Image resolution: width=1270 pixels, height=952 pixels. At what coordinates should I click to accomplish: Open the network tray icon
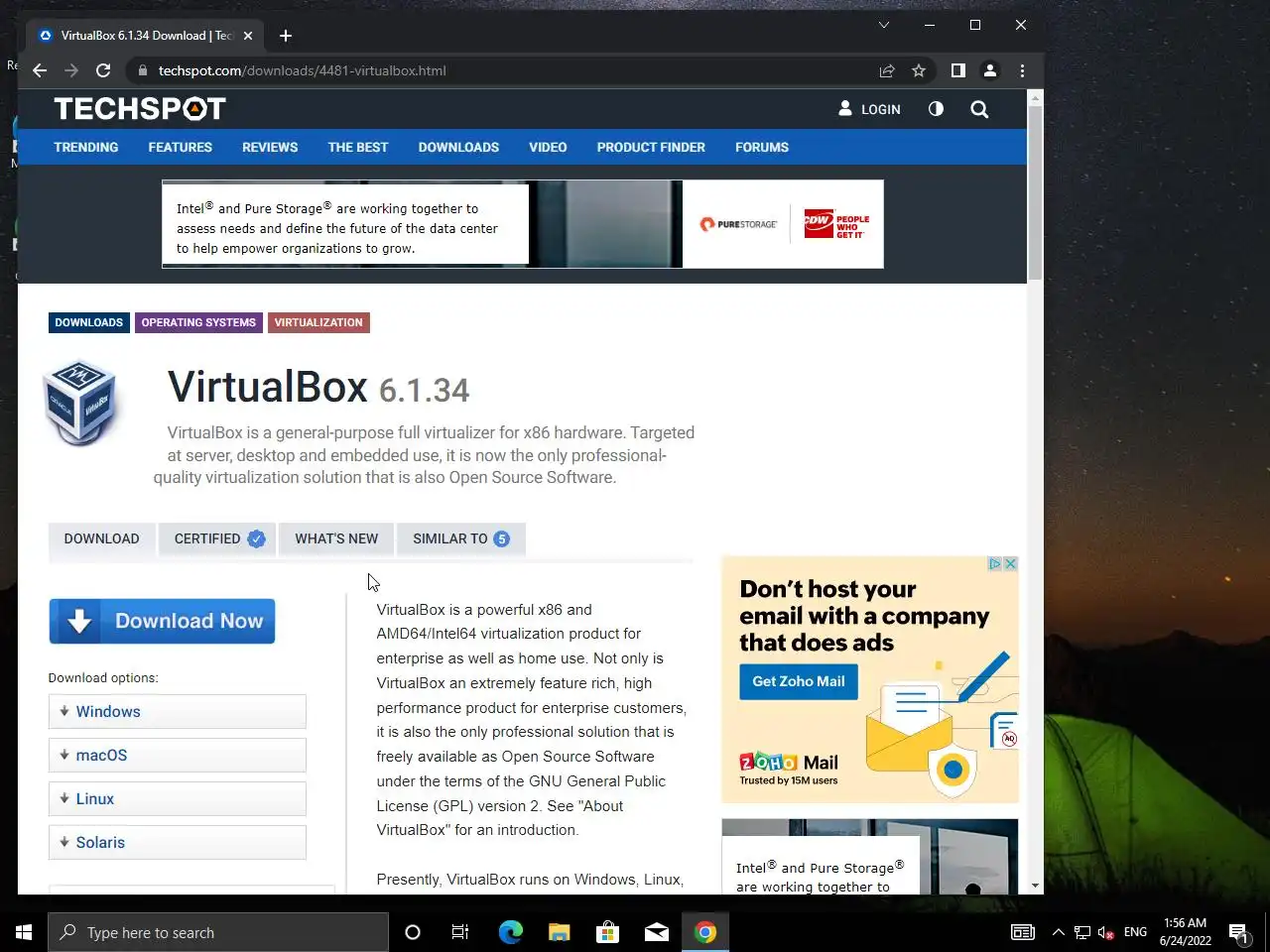pos(1081,932)
